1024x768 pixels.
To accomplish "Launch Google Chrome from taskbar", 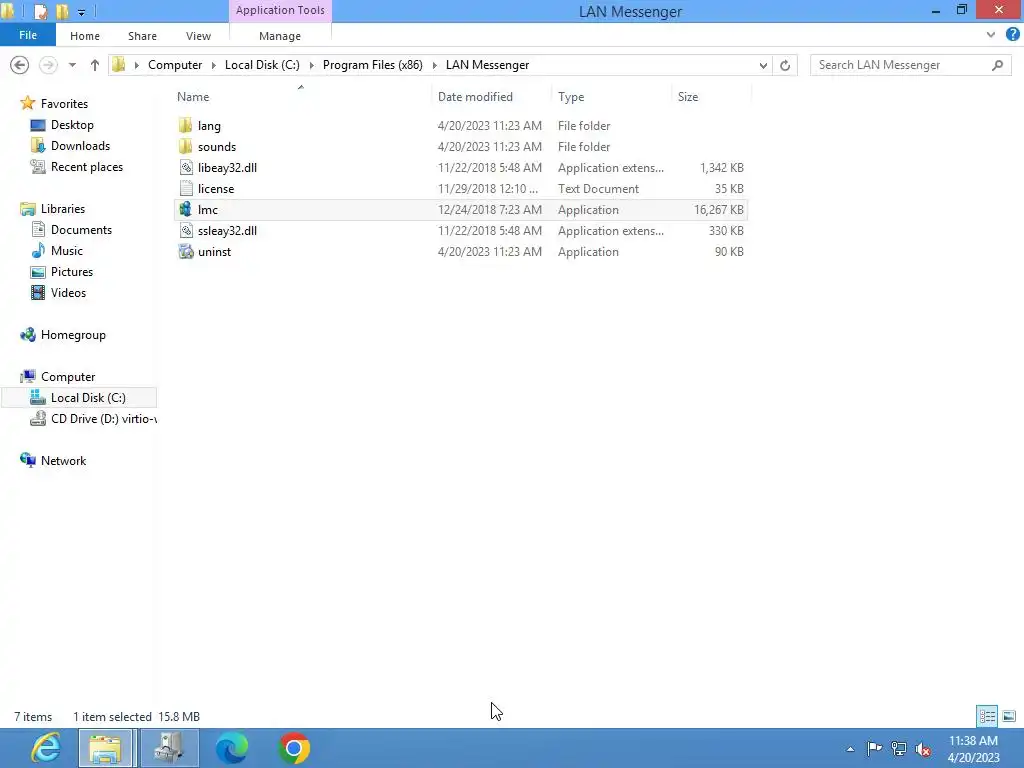I will [x=294, y=748].
